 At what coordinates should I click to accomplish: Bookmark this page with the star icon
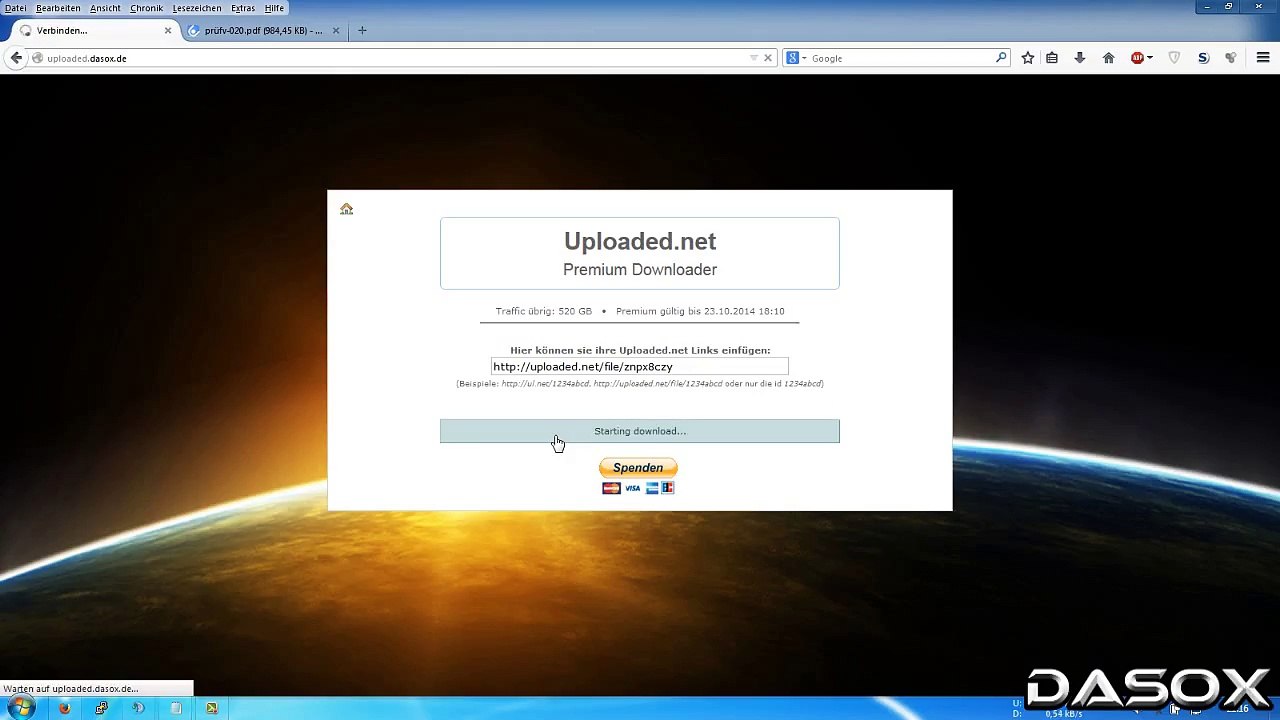(1027, 58)
